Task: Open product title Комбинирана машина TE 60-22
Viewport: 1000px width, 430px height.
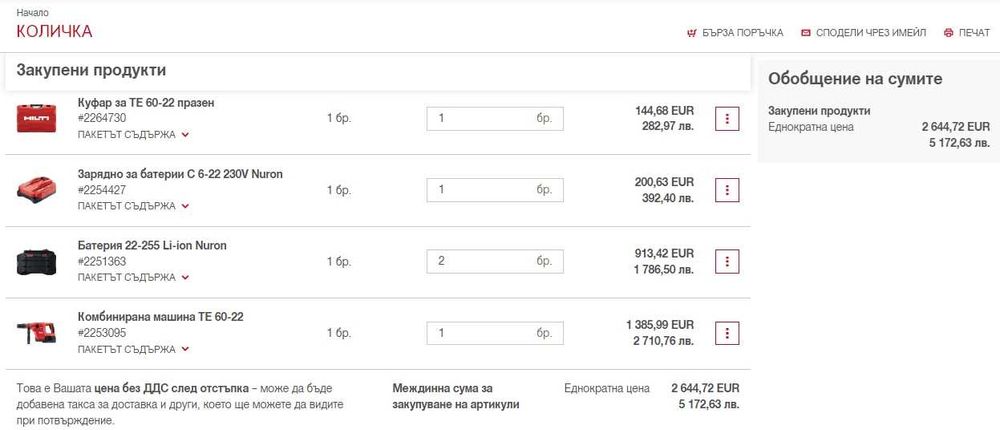Action: tap(161, 317)
